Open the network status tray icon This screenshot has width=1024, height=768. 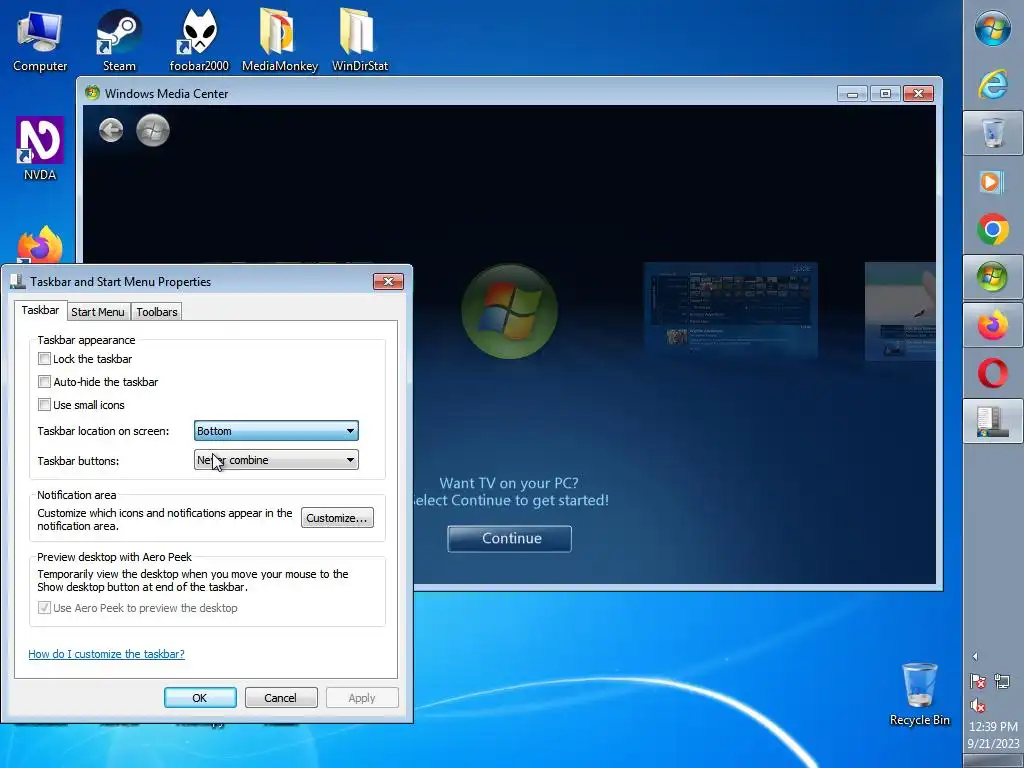(1002, 681)
